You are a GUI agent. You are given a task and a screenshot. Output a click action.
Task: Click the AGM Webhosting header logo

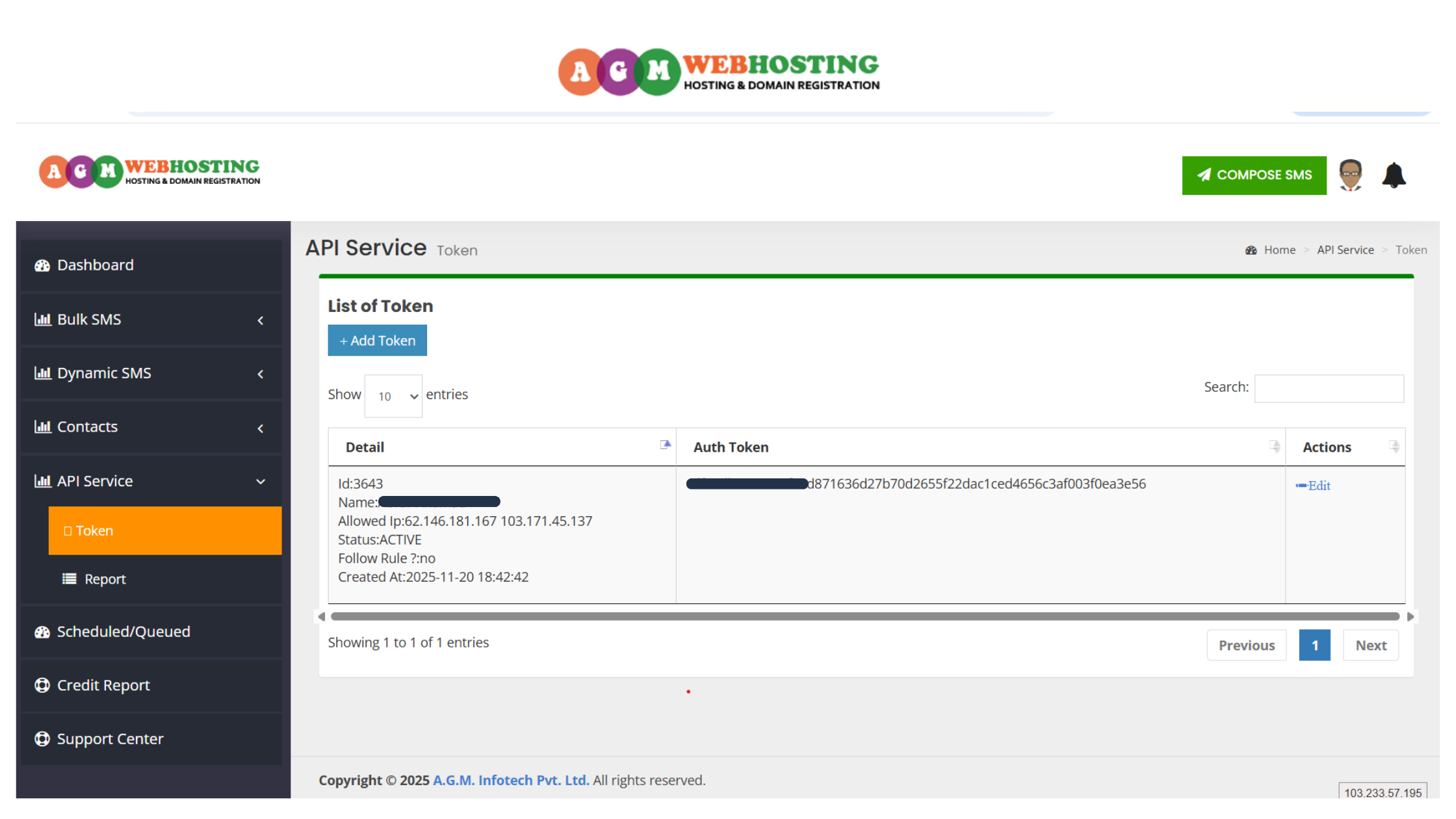pyautogui.click(x=149, y=172)
